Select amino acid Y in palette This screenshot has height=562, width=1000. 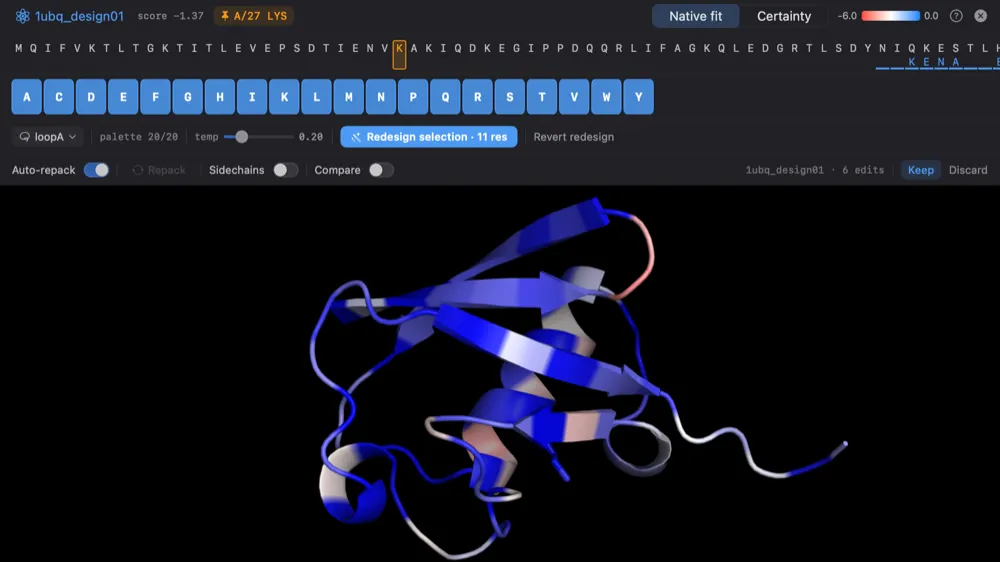coord(638,97)
